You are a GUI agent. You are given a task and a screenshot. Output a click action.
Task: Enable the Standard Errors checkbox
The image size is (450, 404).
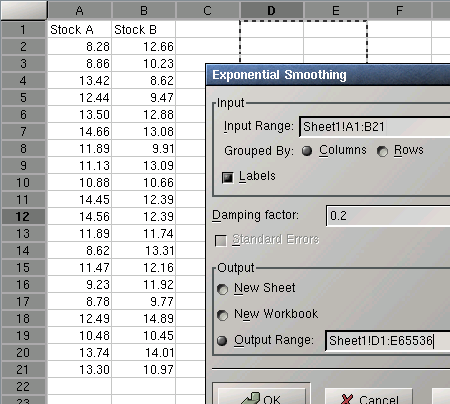221,240
